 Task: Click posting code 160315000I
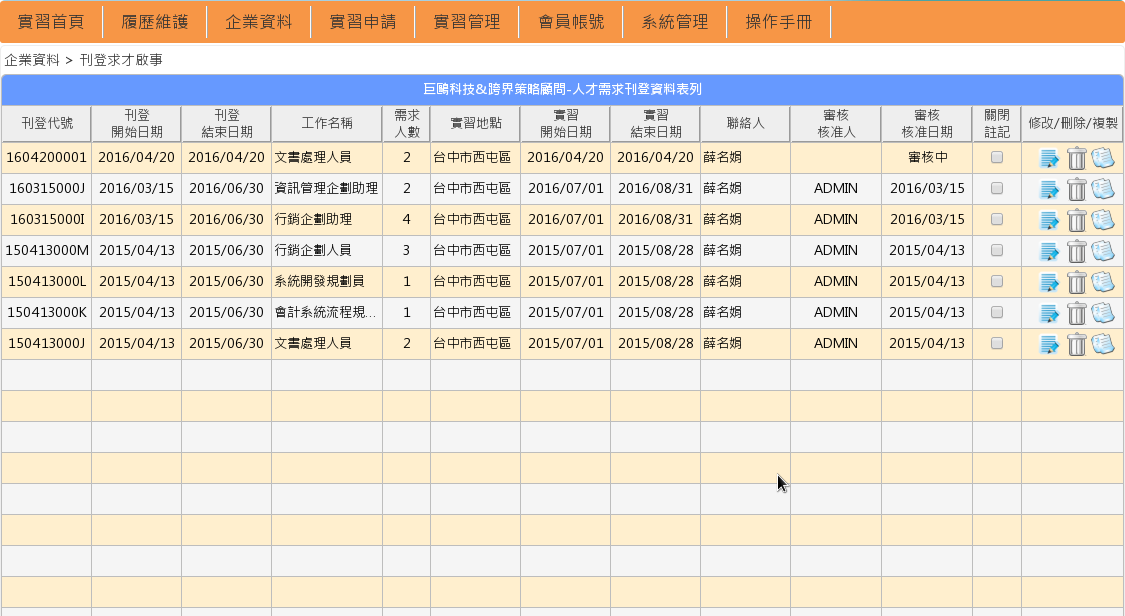tap(47, 219)
